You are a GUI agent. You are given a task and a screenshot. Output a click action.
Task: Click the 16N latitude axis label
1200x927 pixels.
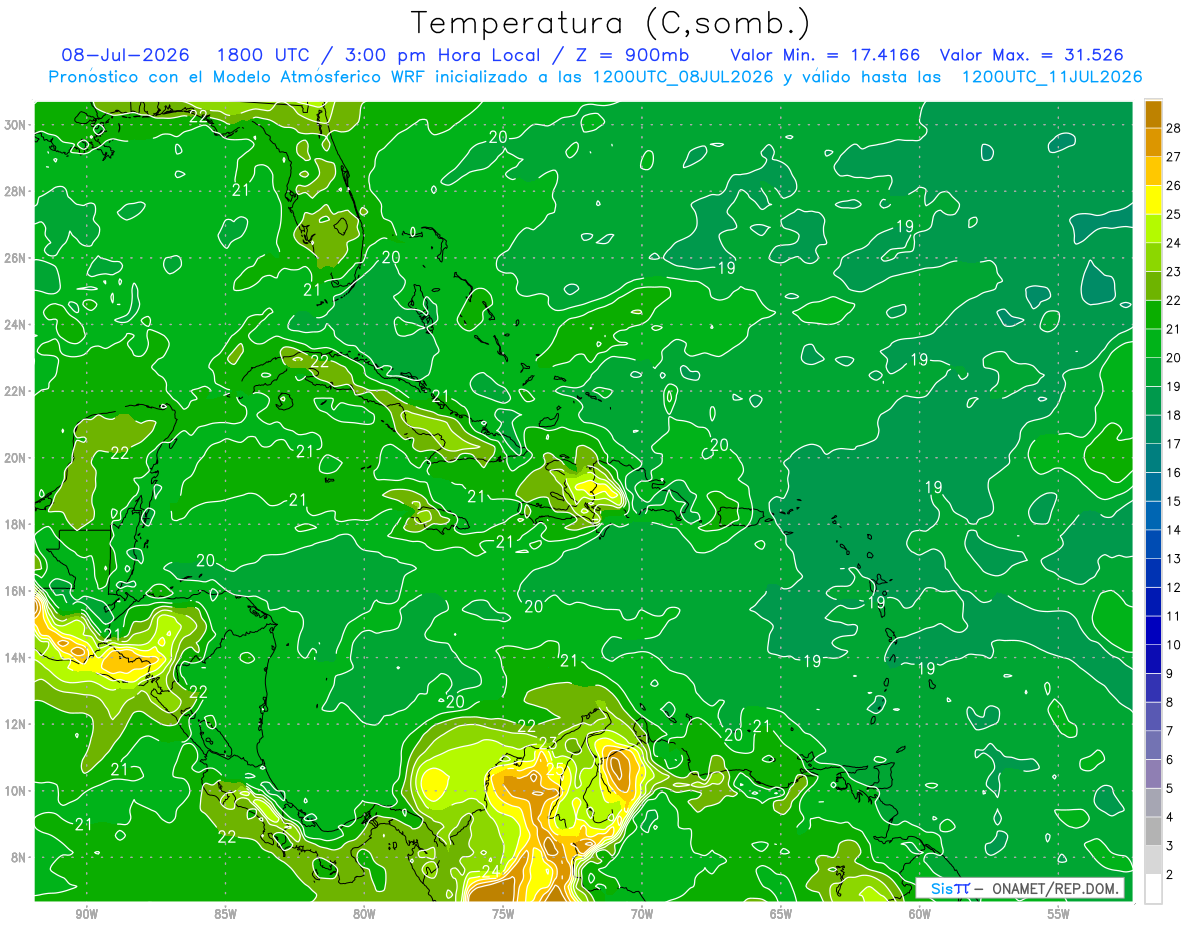pos(16,591)
